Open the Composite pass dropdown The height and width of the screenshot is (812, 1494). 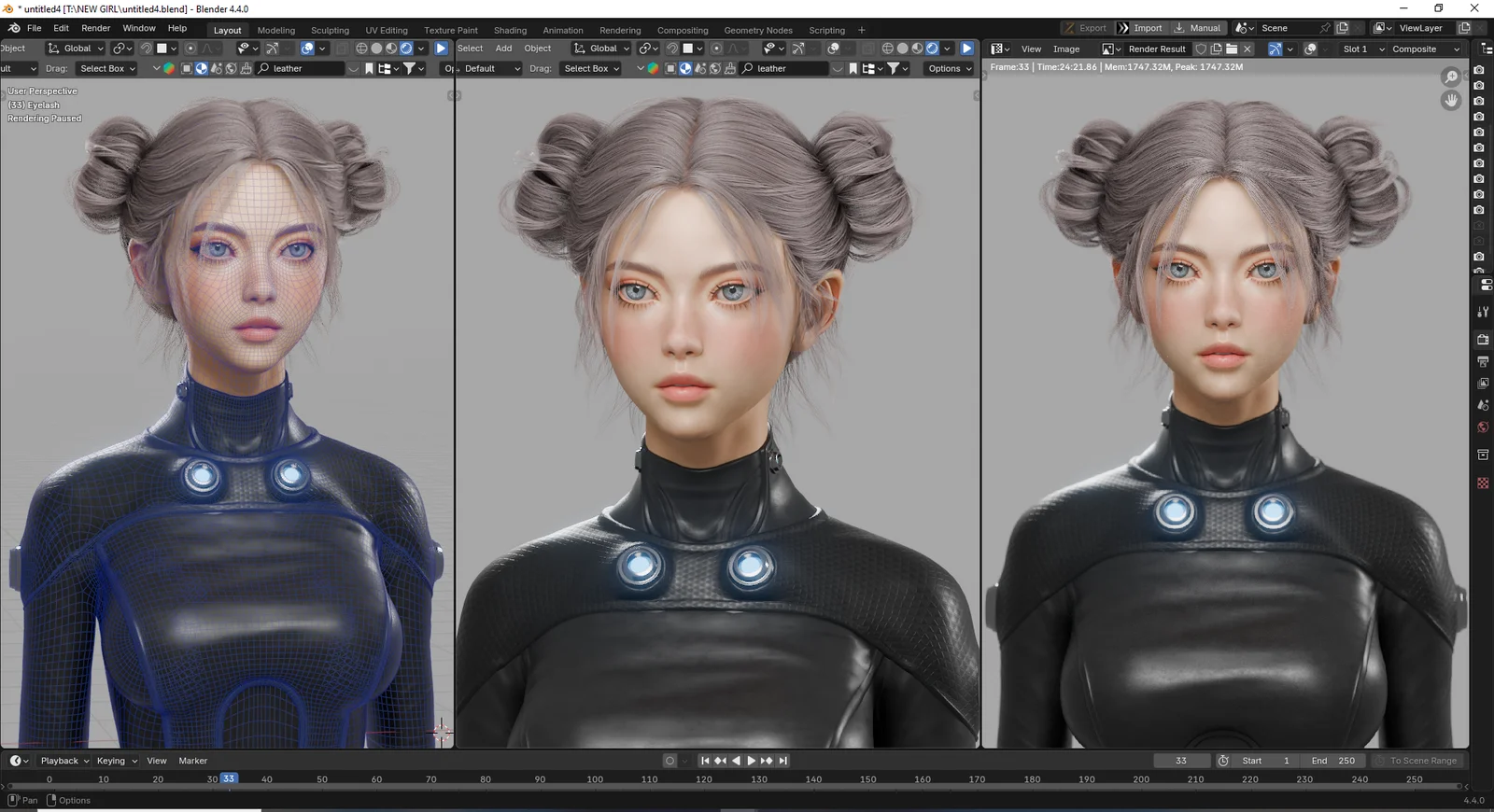1426,49
